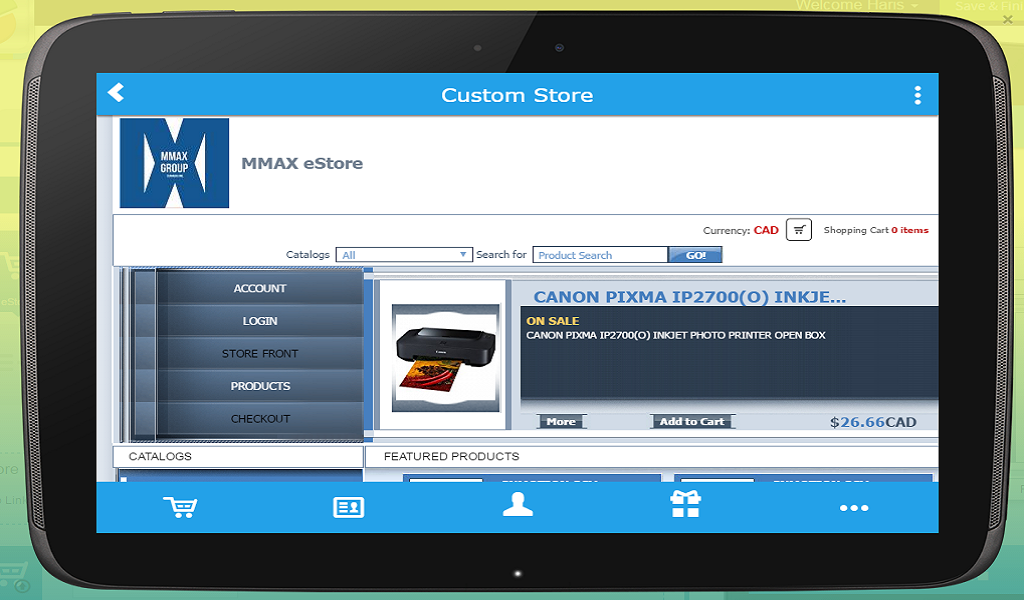Expand the Catalogs dropdown
1024x600 pixels.
point(404,255)
